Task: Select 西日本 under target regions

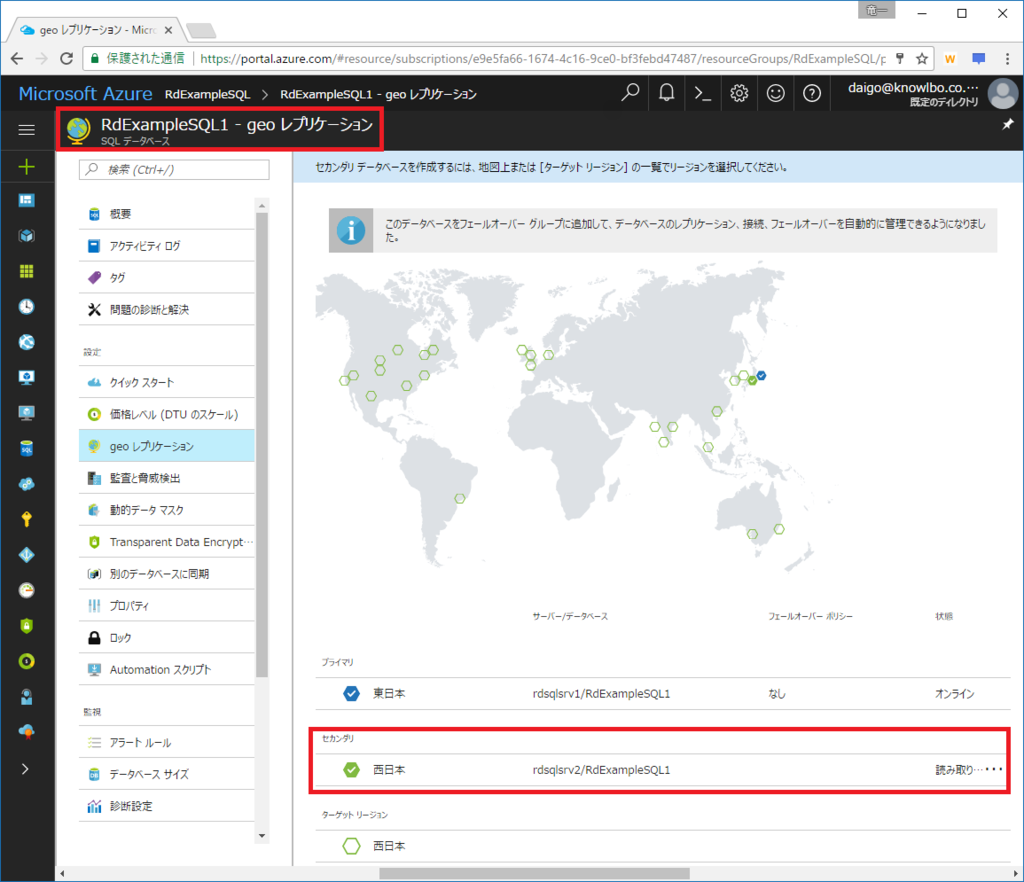Action: (663, 846)
